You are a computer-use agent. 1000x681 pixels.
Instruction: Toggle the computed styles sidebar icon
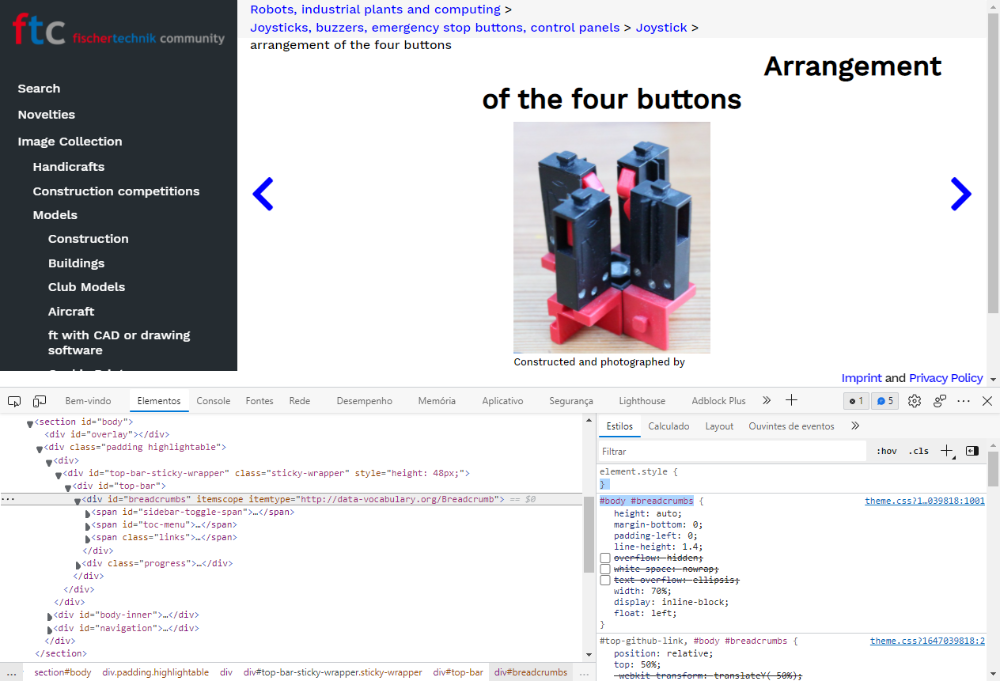tap(973, 451)
